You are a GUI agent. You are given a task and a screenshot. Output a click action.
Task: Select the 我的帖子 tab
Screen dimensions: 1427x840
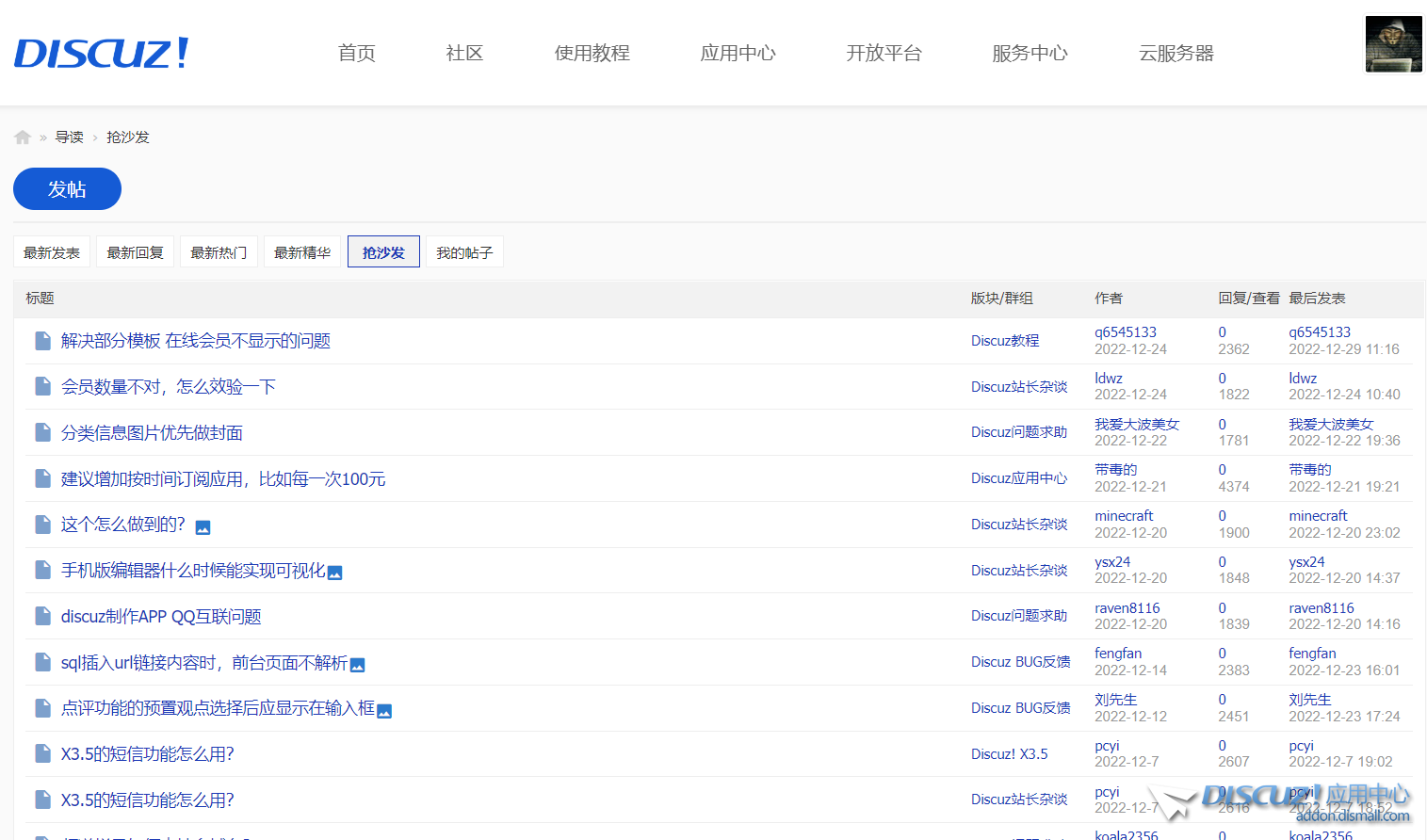tap(464, 252)
